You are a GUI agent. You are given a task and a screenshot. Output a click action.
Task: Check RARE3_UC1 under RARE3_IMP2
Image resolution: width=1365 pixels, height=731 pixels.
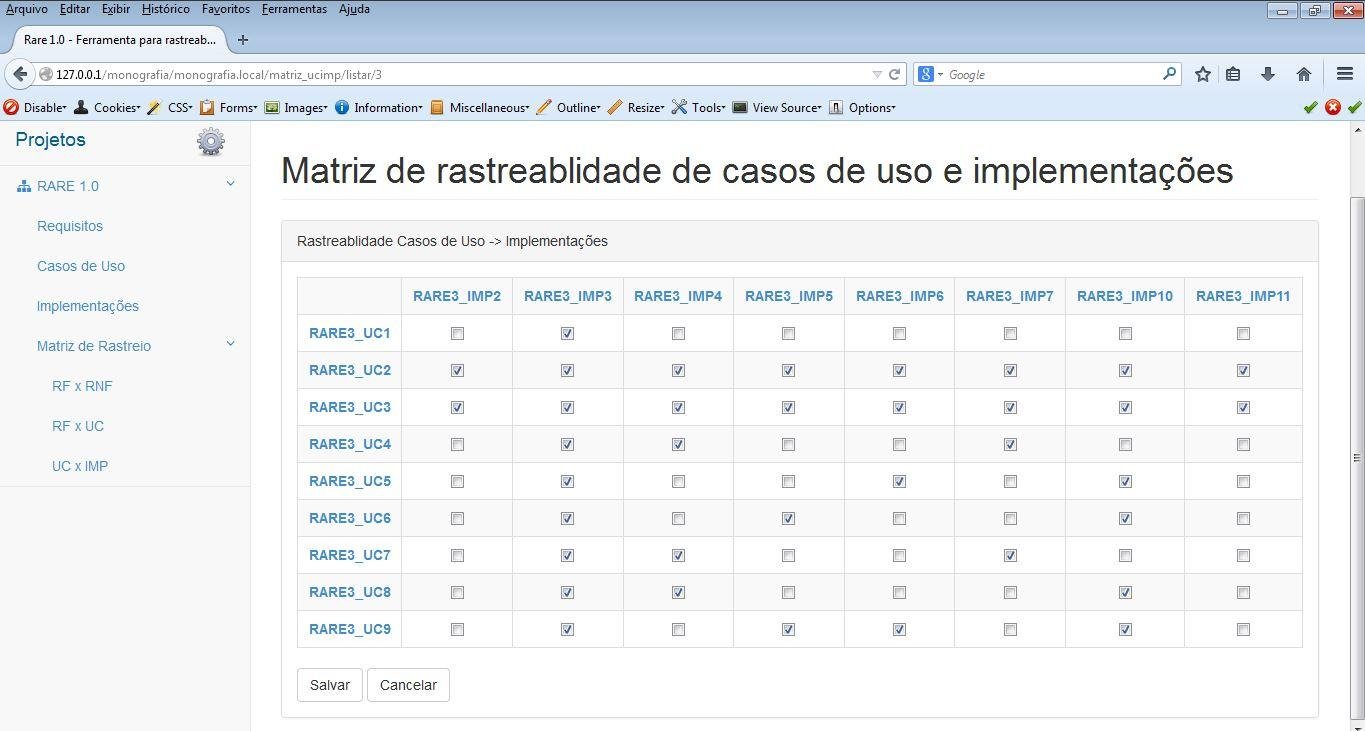coord(457,333)
